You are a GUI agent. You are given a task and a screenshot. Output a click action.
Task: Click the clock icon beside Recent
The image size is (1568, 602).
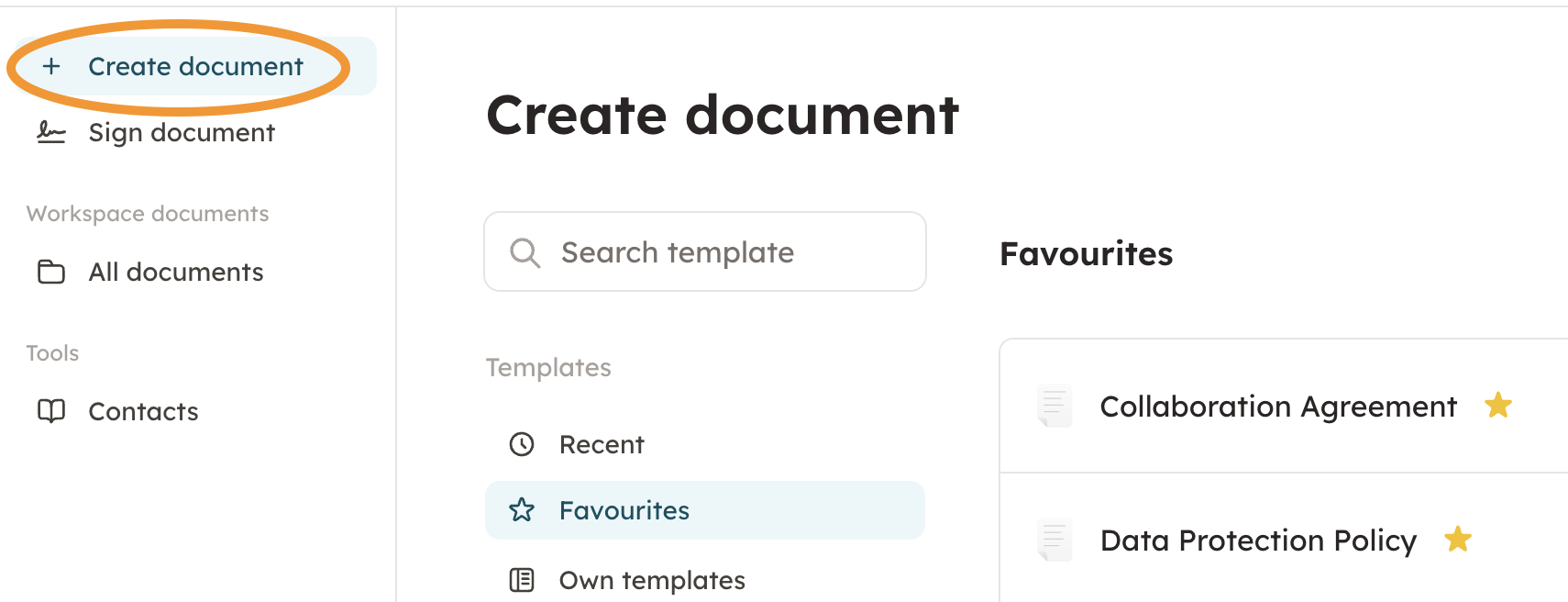(x=522, y=445)
